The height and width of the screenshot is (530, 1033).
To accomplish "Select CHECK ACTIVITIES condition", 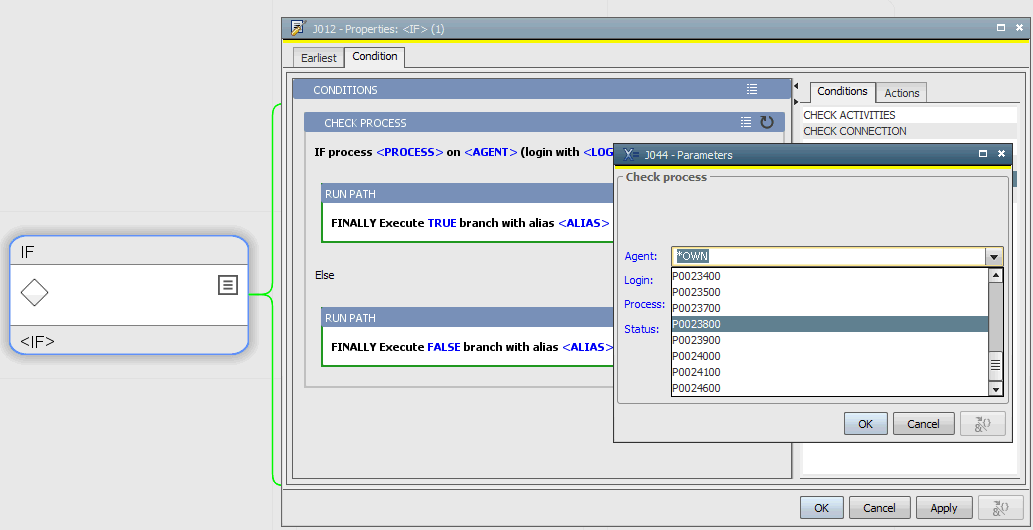I will coord(909,115).
